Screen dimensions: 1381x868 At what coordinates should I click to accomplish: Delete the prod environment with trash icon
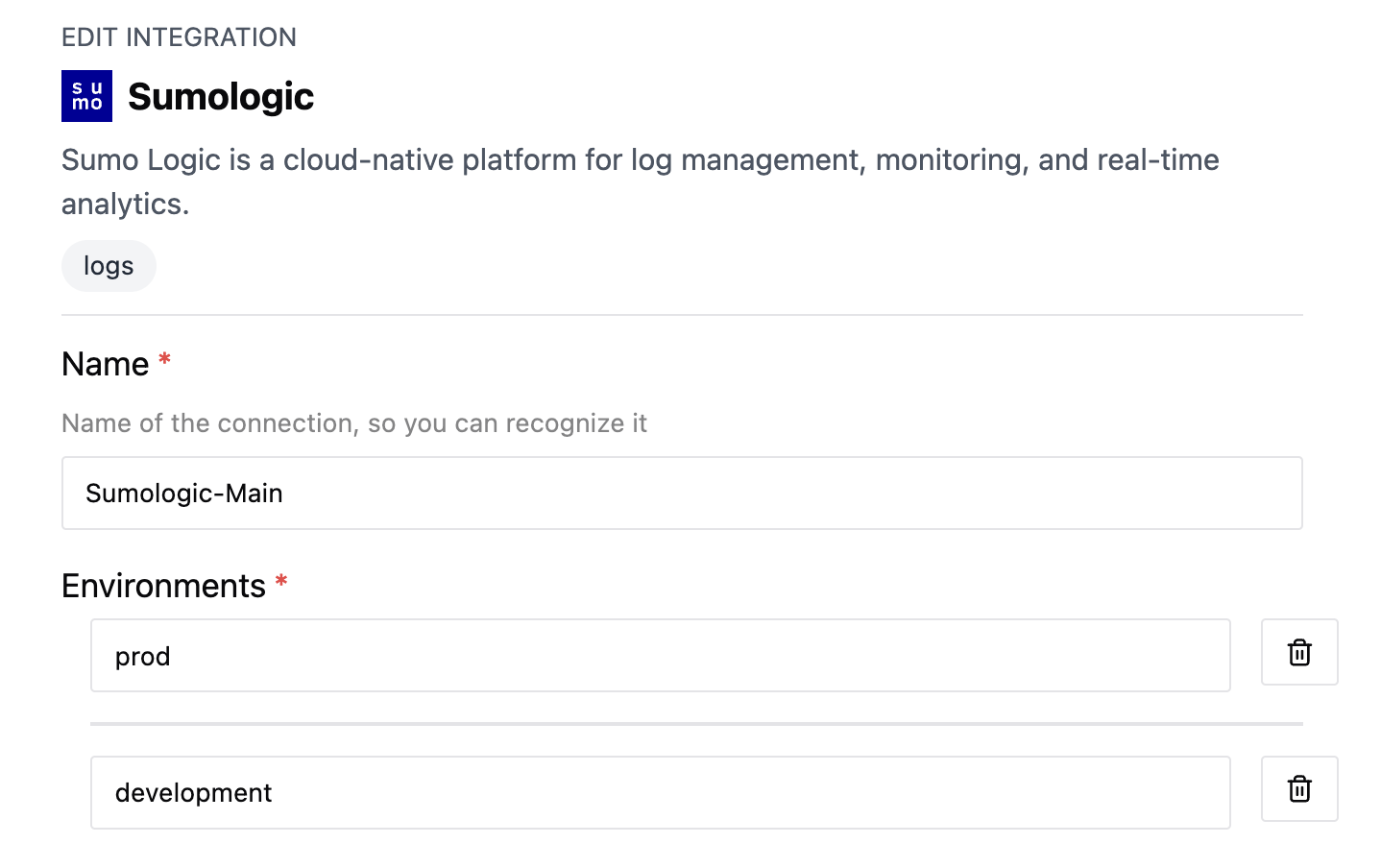coord(1298,652)
